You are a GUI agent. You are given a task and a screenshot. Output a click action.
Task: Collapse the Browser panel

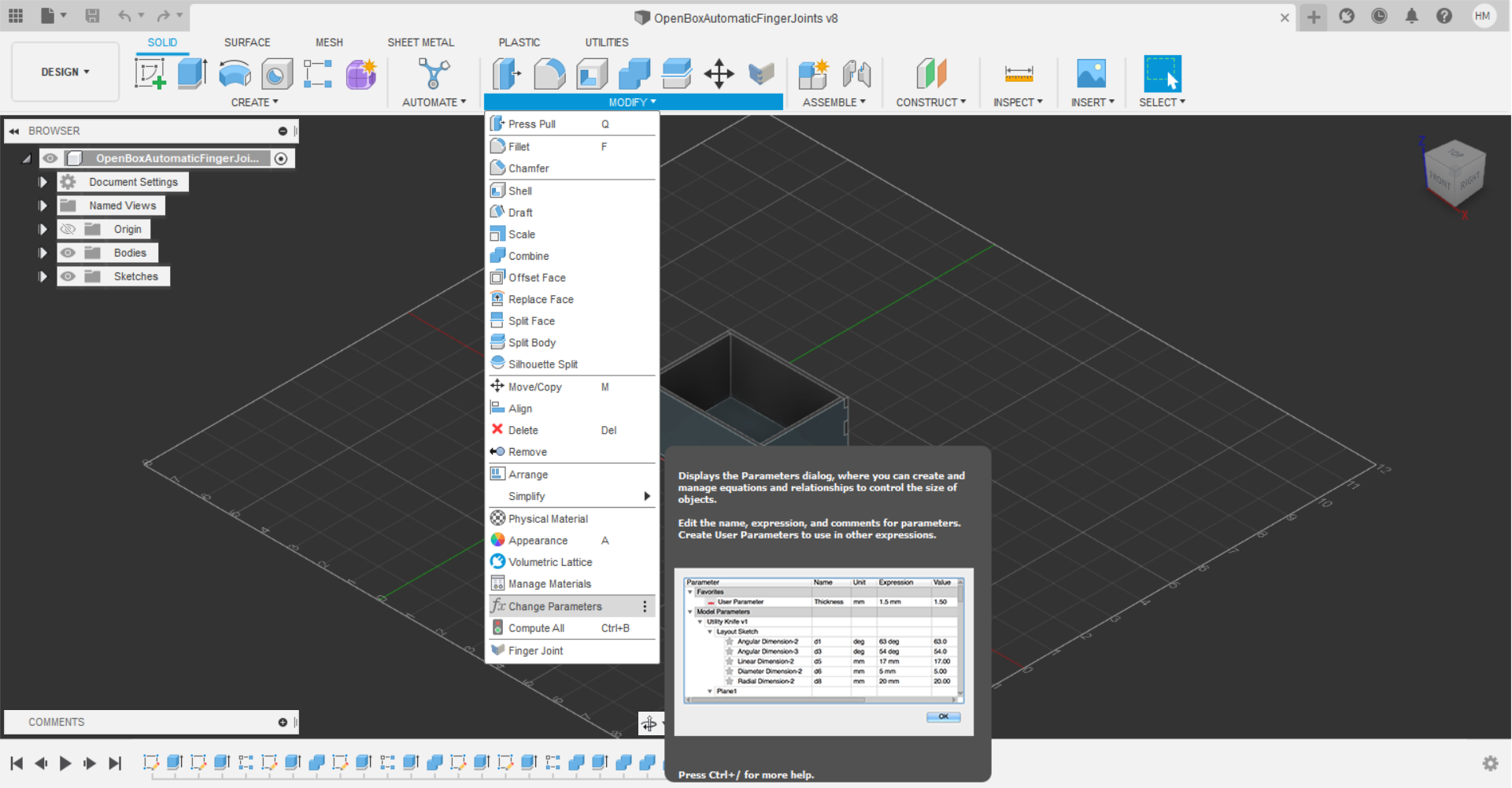13,131
